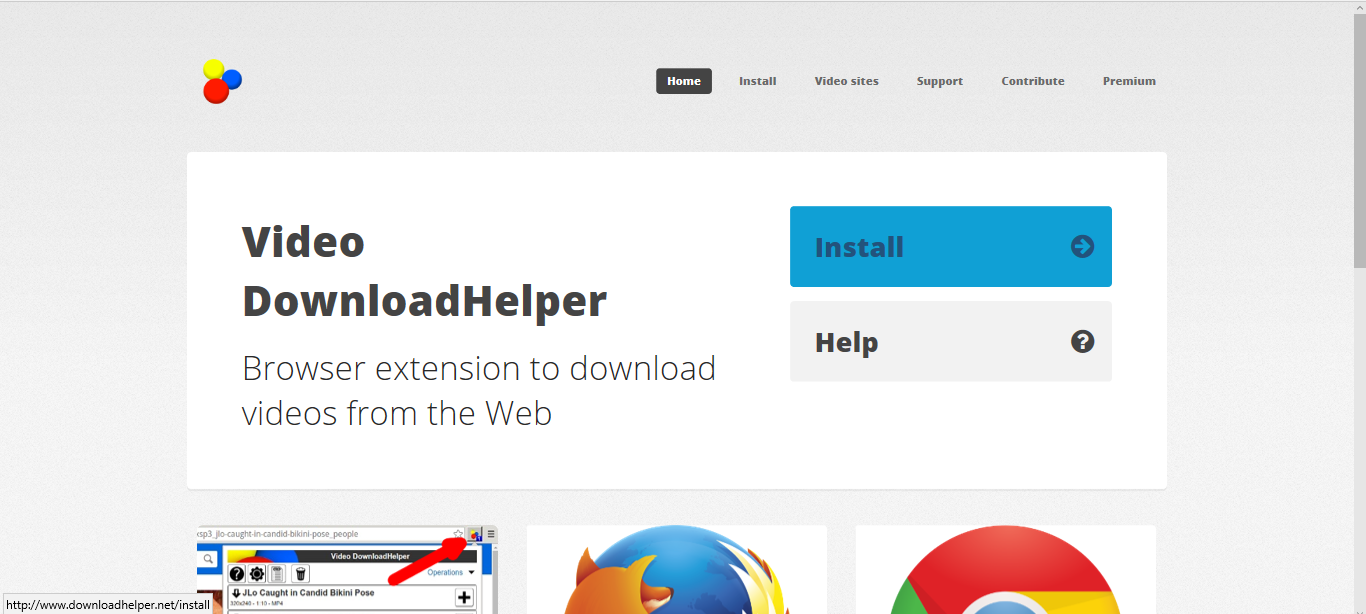
Task: Click the large blue Install button
Action: coord(951,246)
